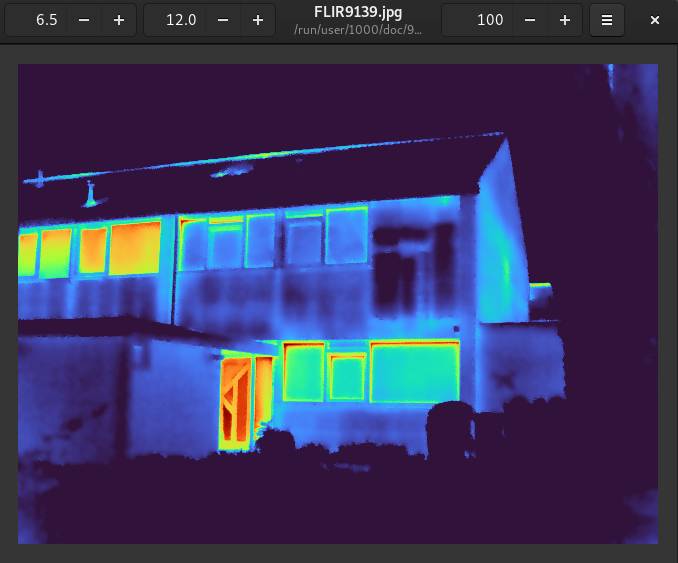678x563 pixels.
Task: Decrease the 12.0 value with minus button
Action: click(x=223, y=20)
